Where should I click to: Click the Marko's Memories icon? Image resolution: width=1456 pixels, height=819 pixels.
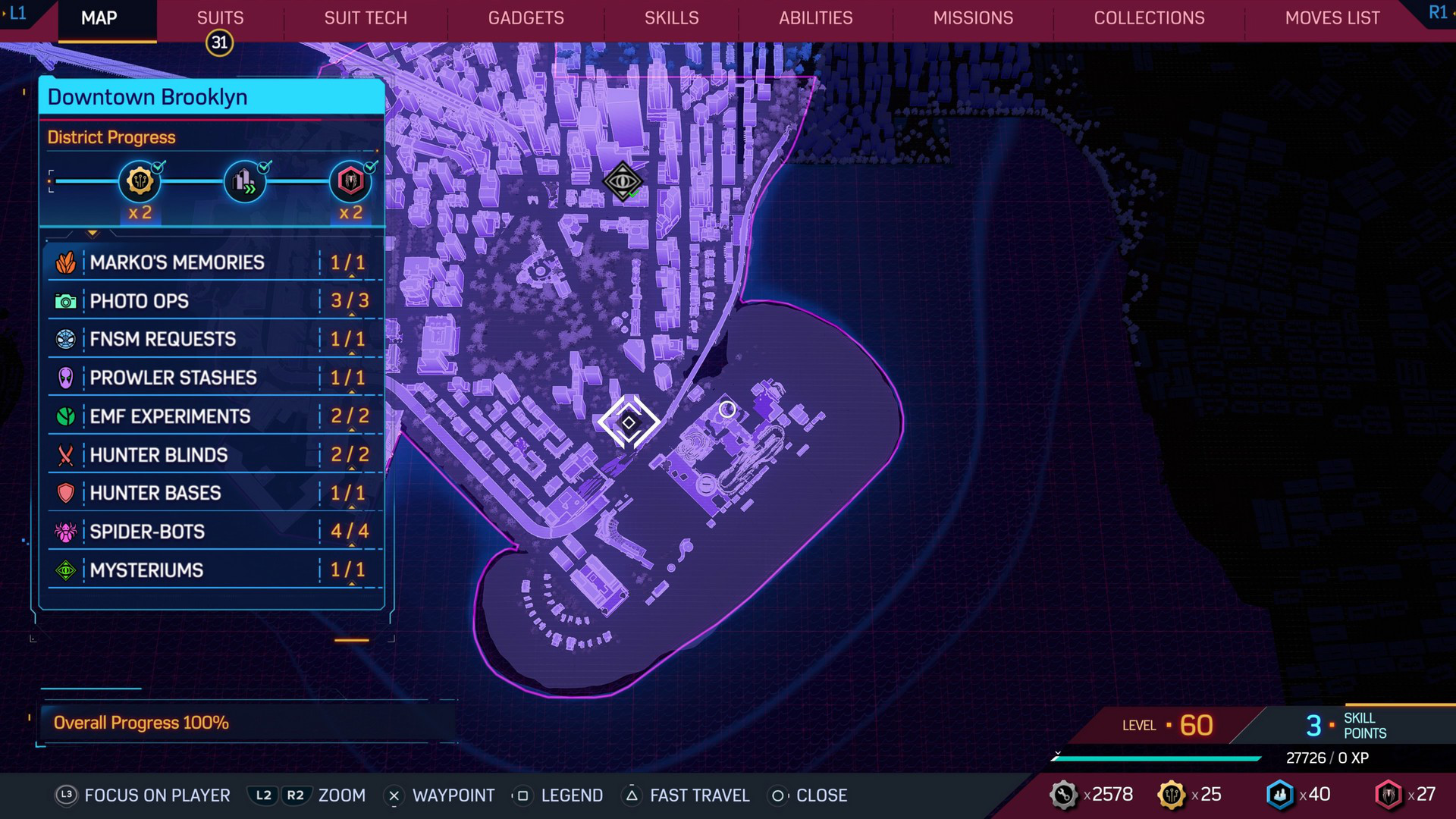[x=65, y=262]
